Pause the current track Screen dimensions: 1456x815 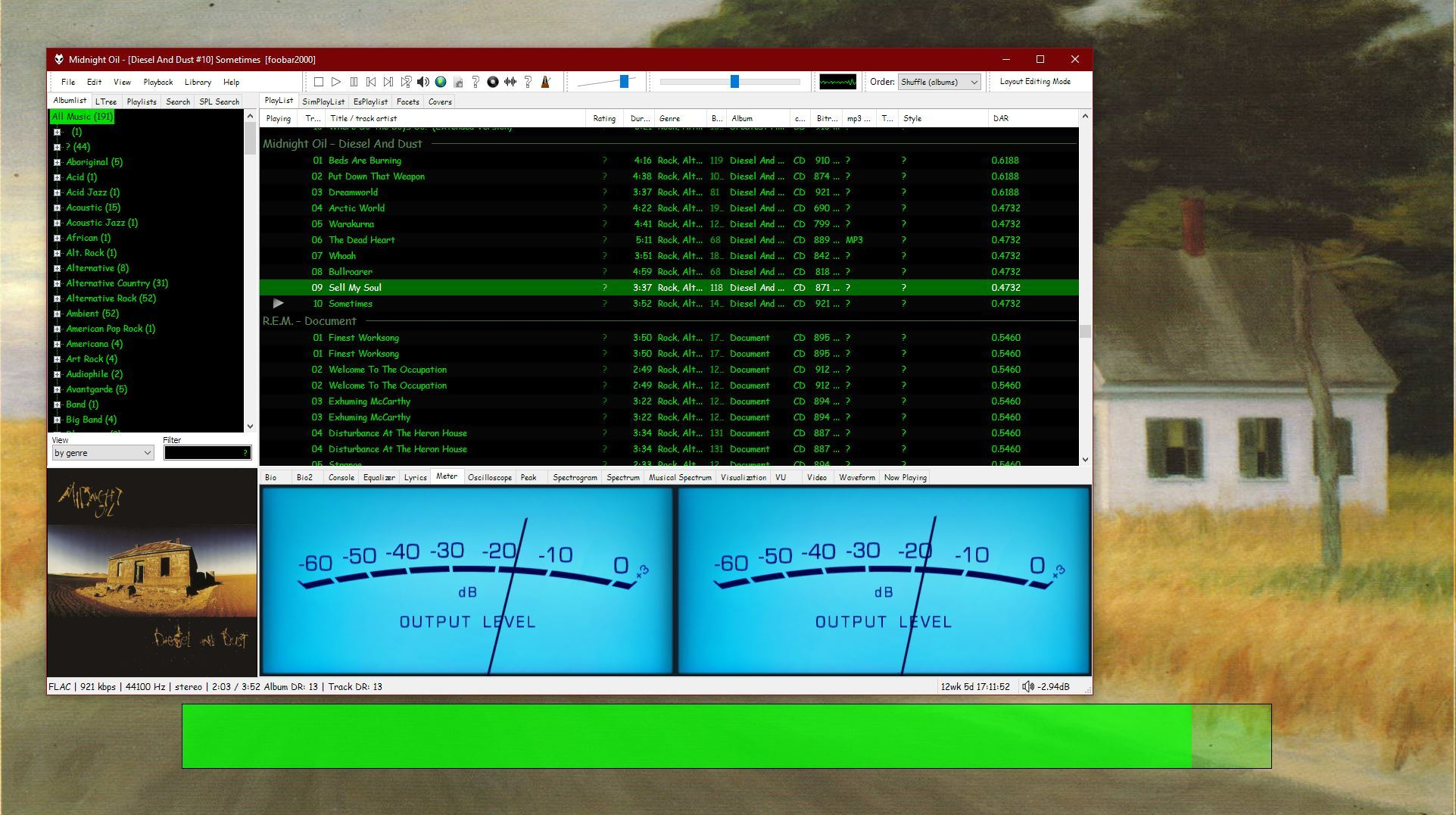[x=354, y=82]
